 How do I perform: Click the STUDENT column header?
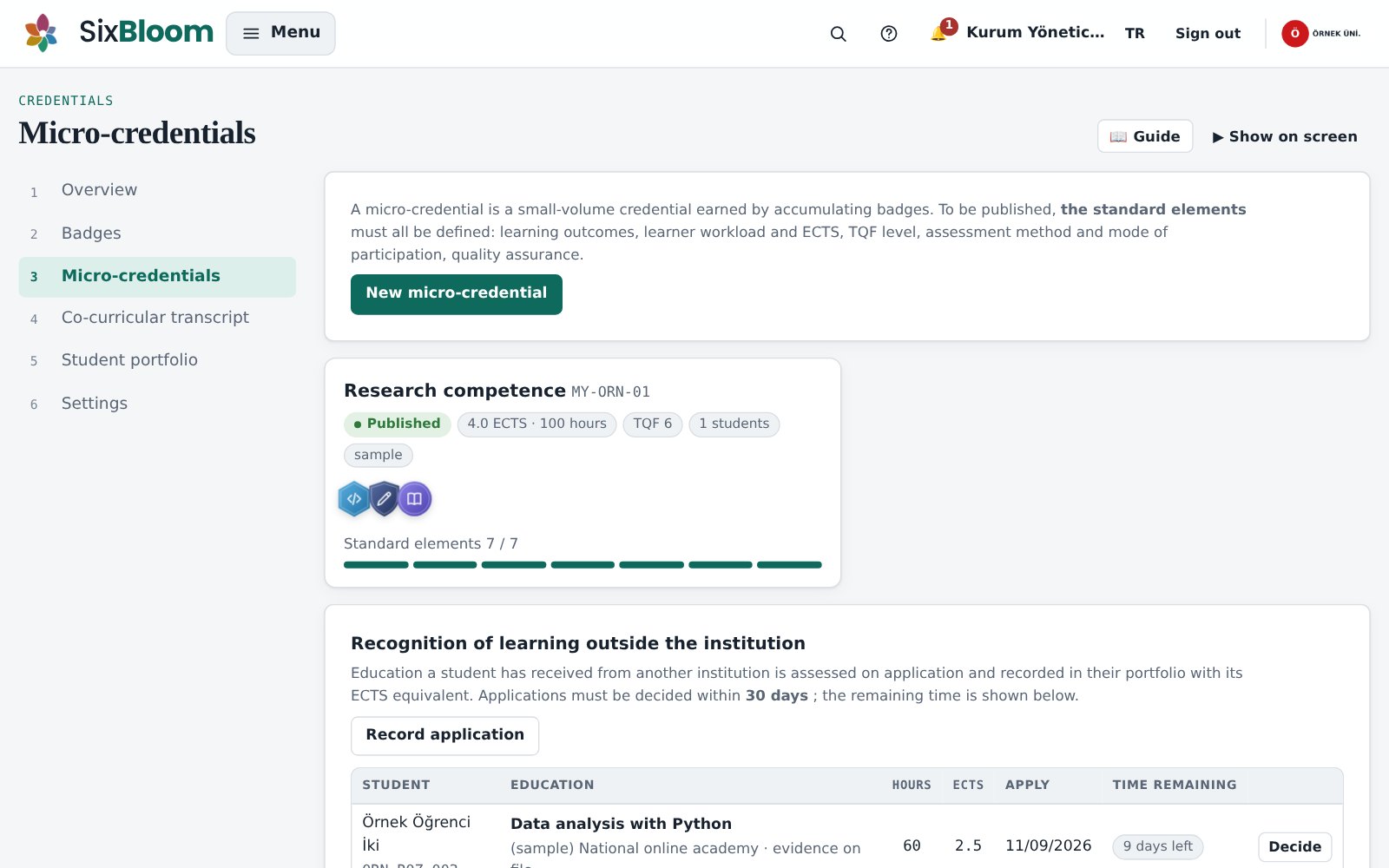396,785
